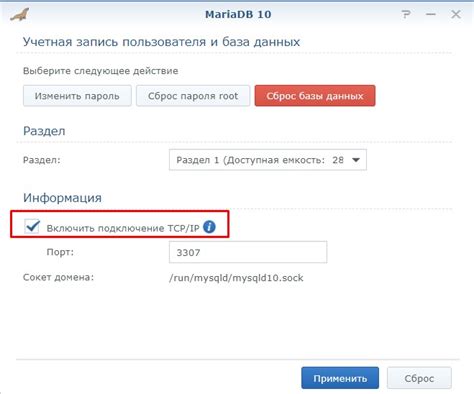Click the red Сброс базы данных button
This screenshot has width=474, height=394.
click(x=315, y=96)
